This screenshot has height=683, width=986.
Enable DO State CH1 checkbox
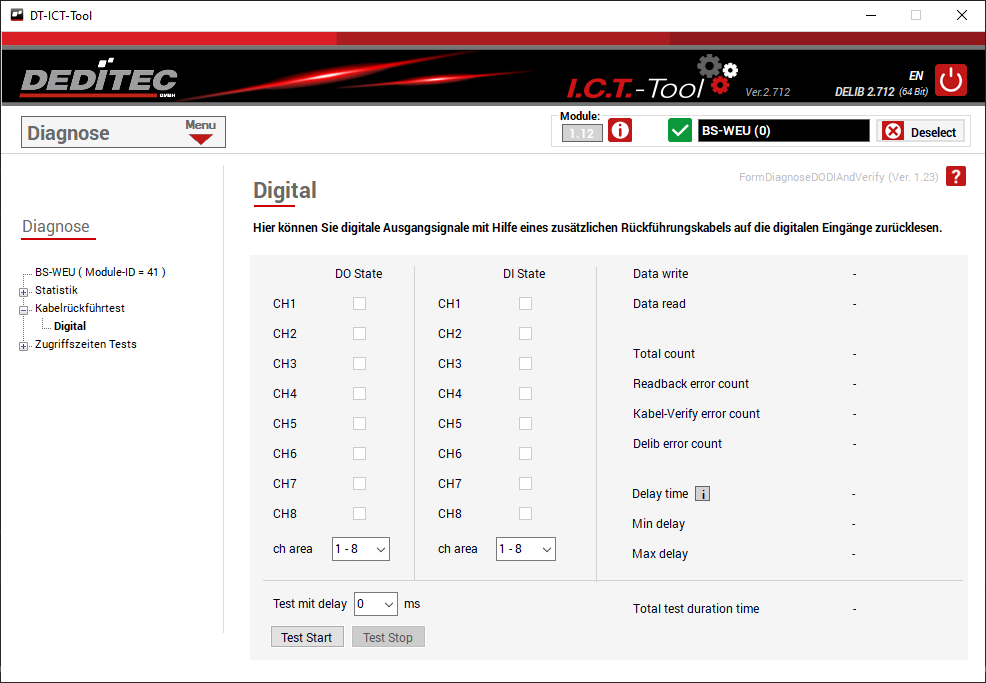pos(359,304)
